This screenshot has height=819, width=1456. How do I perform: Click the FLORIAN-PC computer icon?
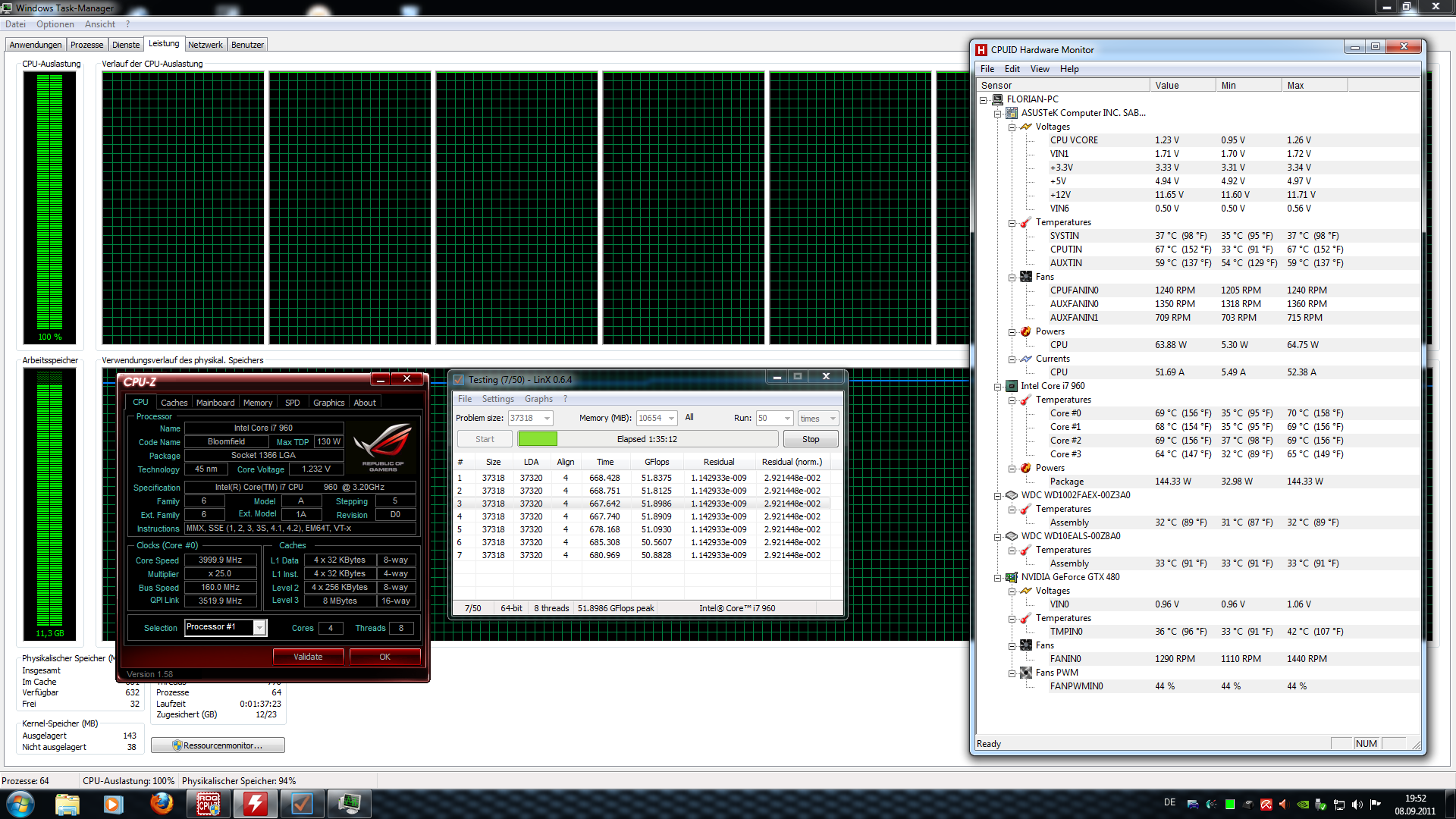(x=998, y=99)
